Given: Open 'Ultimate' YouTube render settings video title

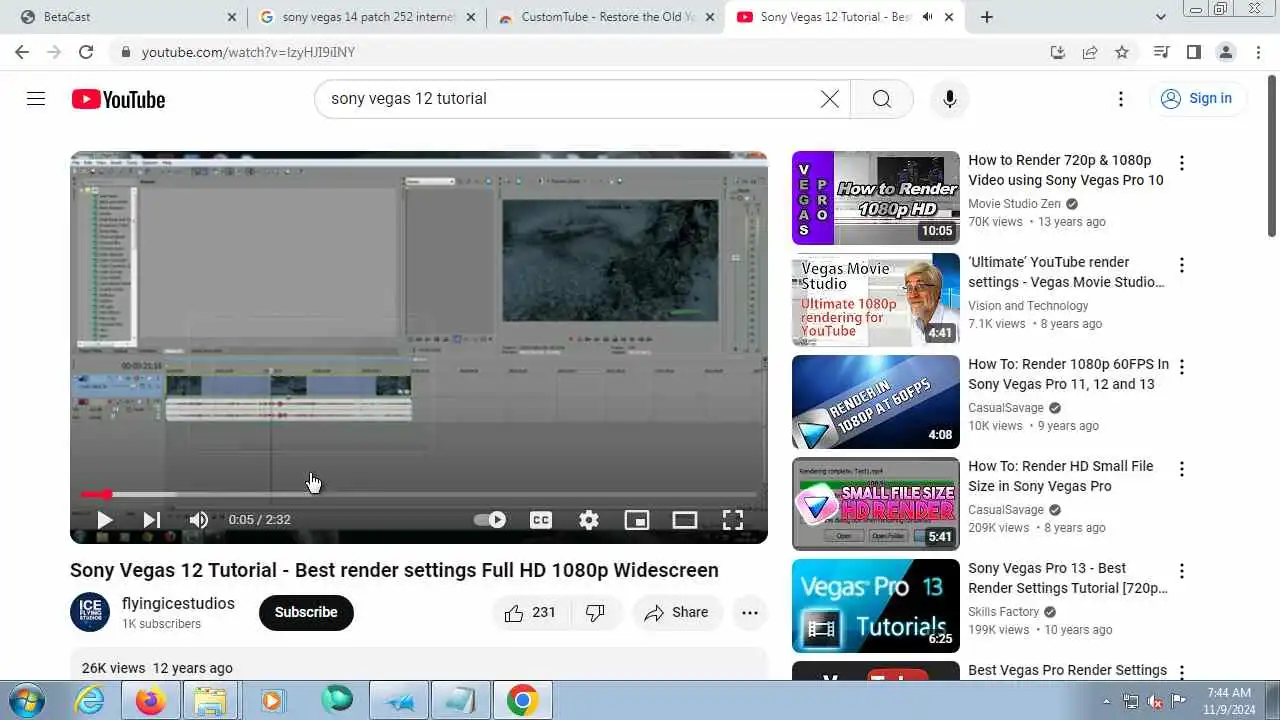Looking at the screenshot, I should point(1066,272).
